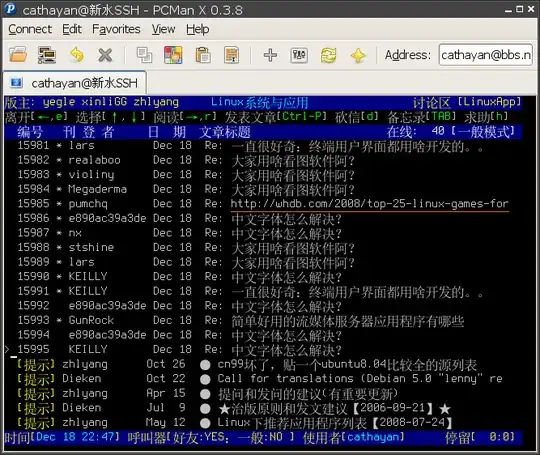
Task: Click the '使用者[cathayan]' status entry
Action: 354,437
